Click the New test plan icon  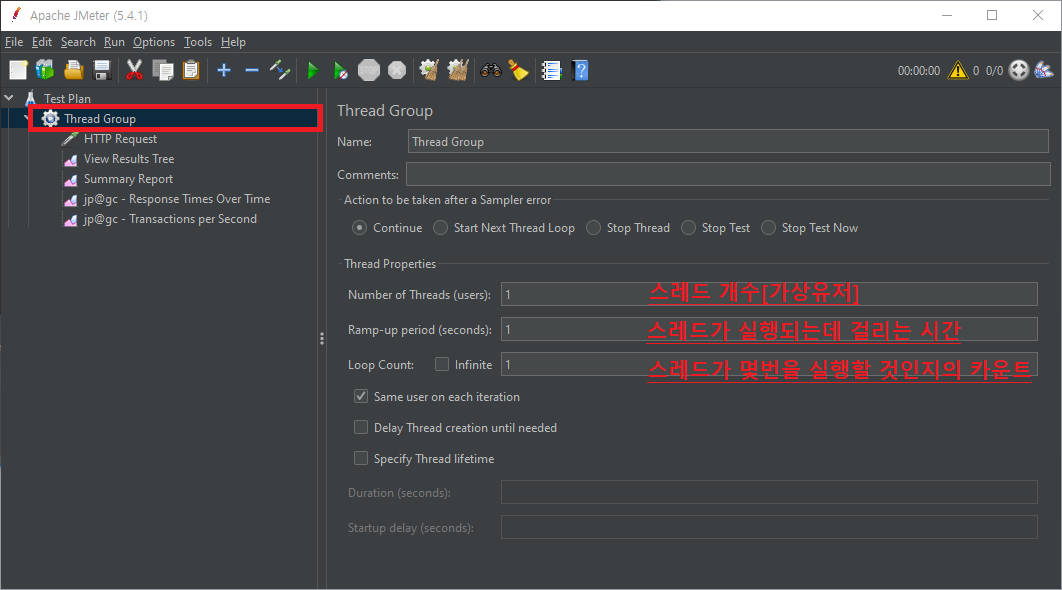click(18, 70)
